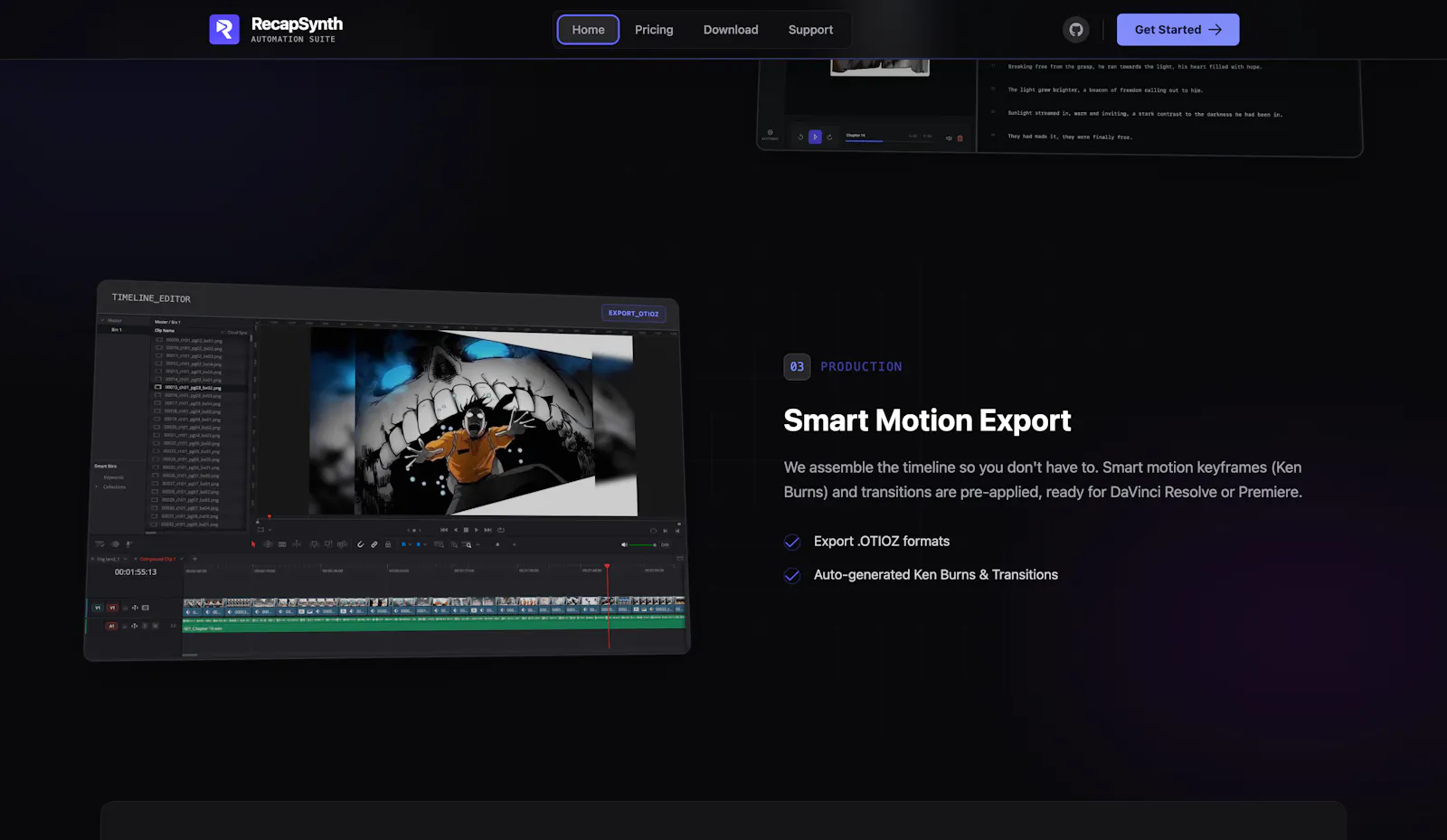Toggle the snapping magnet icon in timeline toolbar
Viewport: 1447px width, 840px height.
361,544
